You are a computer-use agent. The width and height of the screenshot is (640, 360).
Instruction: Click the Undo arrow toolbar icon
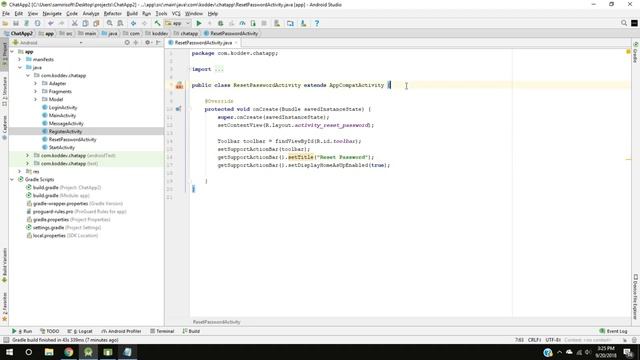pyautogui.click(x=51, y=23)
